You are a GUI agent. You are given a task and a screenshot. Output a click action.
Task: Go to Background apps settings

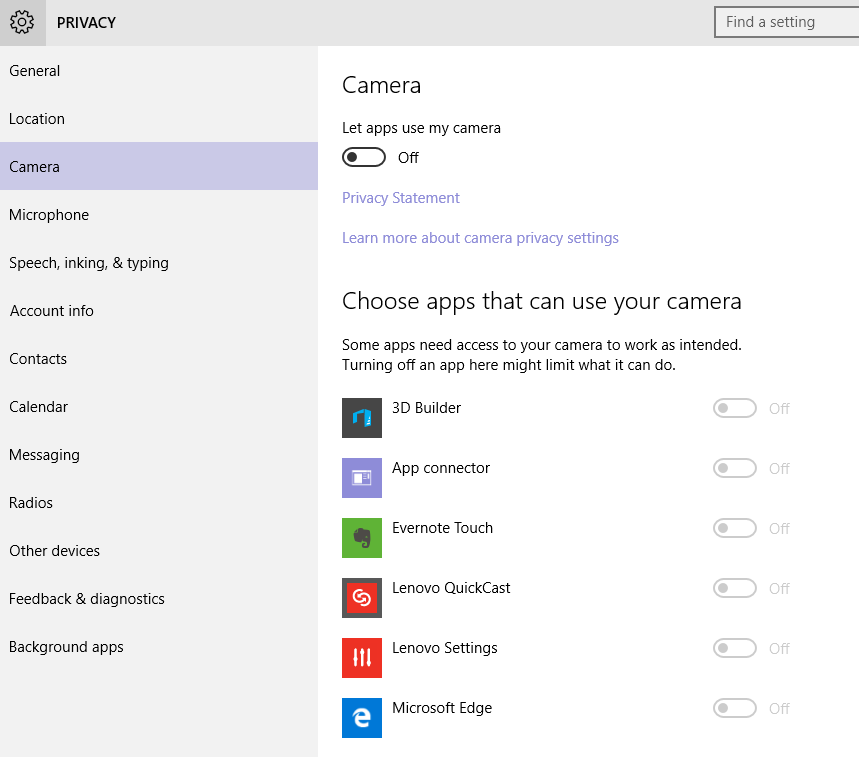[159, 646]
